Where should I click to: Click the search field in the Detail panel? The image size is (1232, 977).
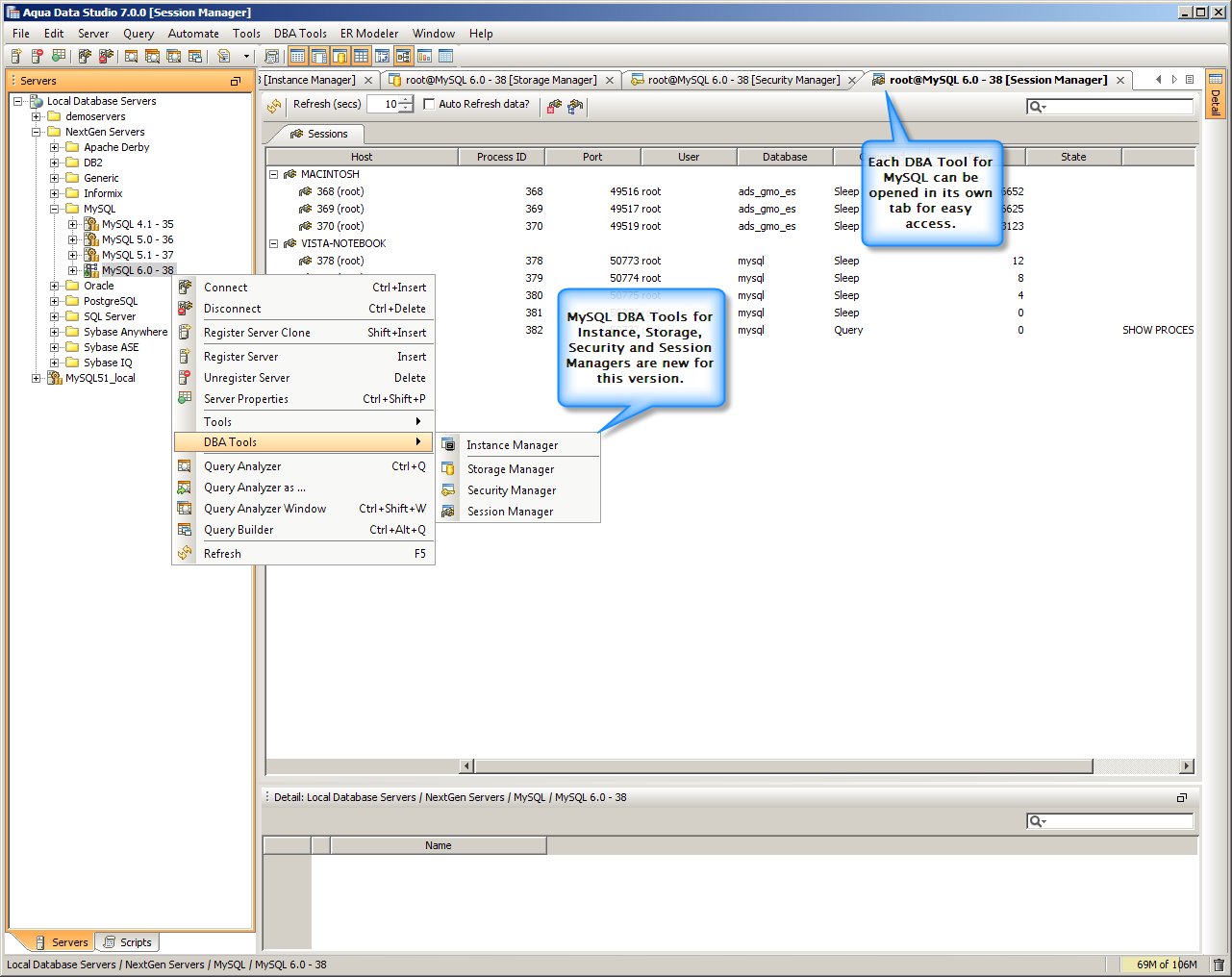1110,820
